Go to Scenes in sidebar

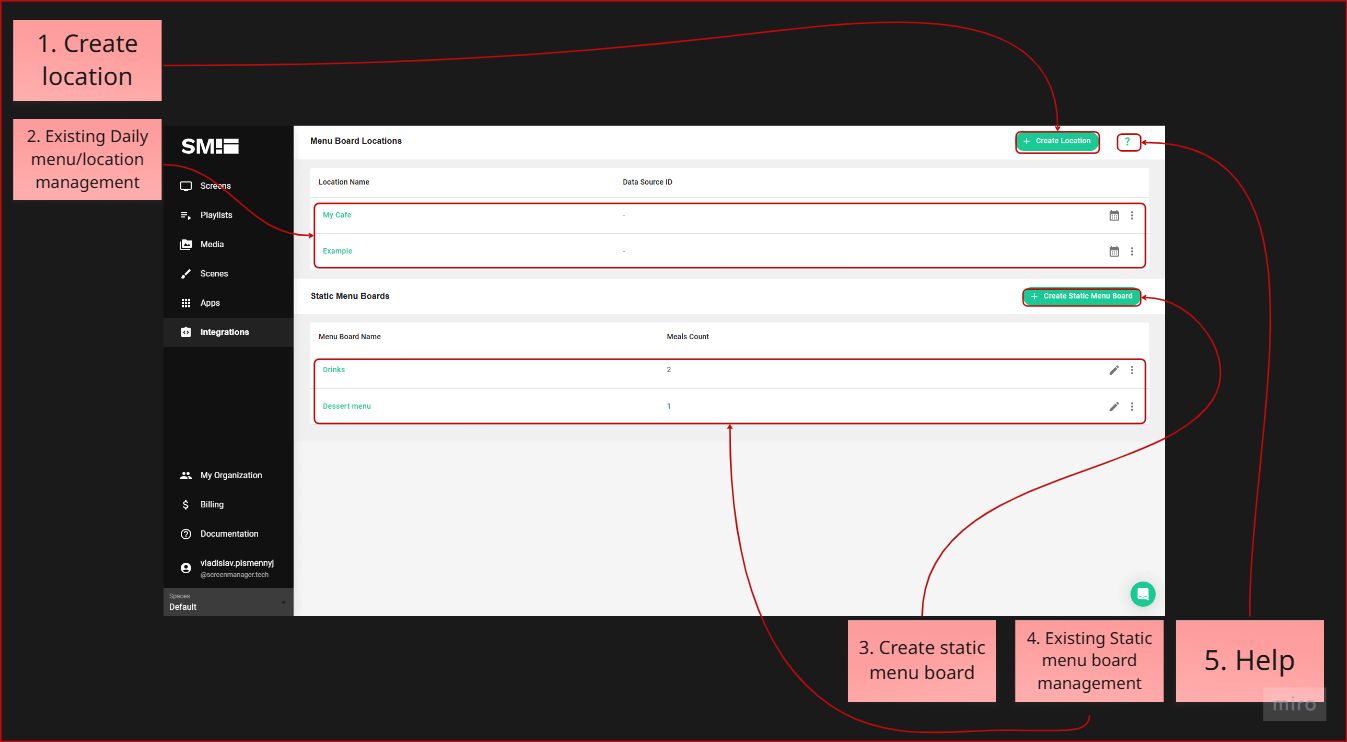click(228, 273)
